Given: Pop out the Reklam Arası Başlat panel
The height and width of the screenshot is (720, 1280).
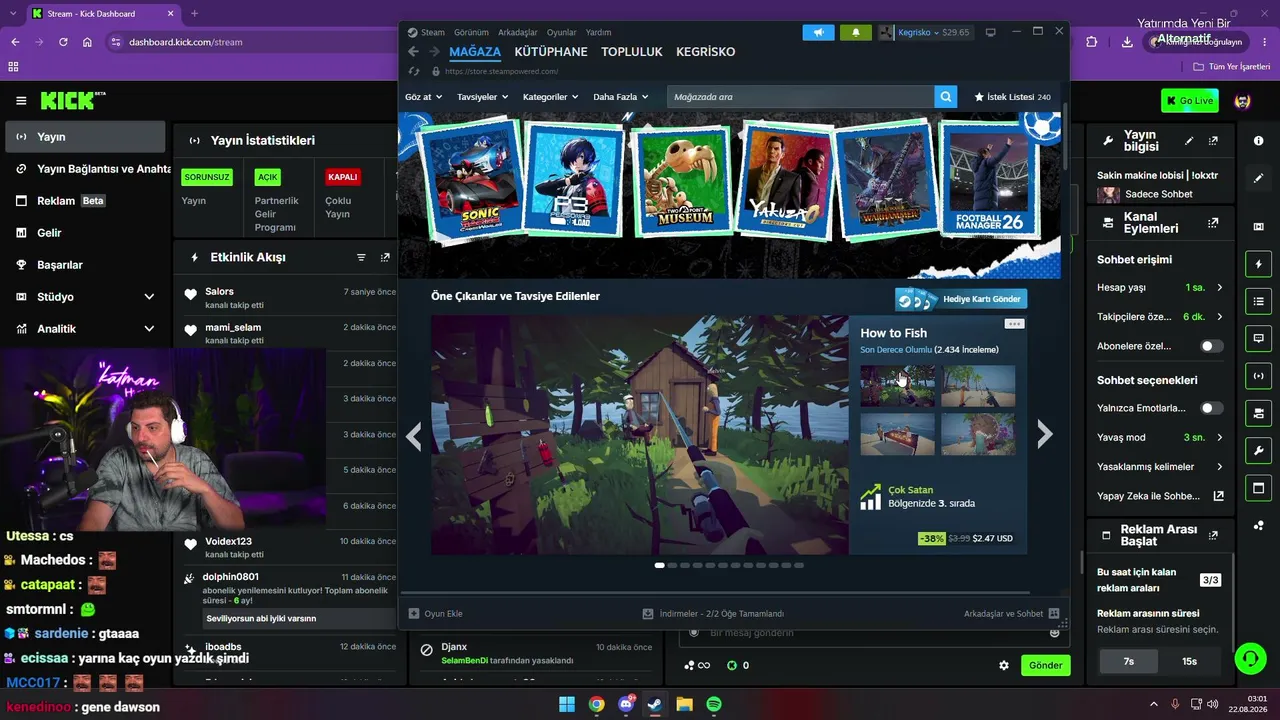Looking at the screenshot, I should [1213, 535].
